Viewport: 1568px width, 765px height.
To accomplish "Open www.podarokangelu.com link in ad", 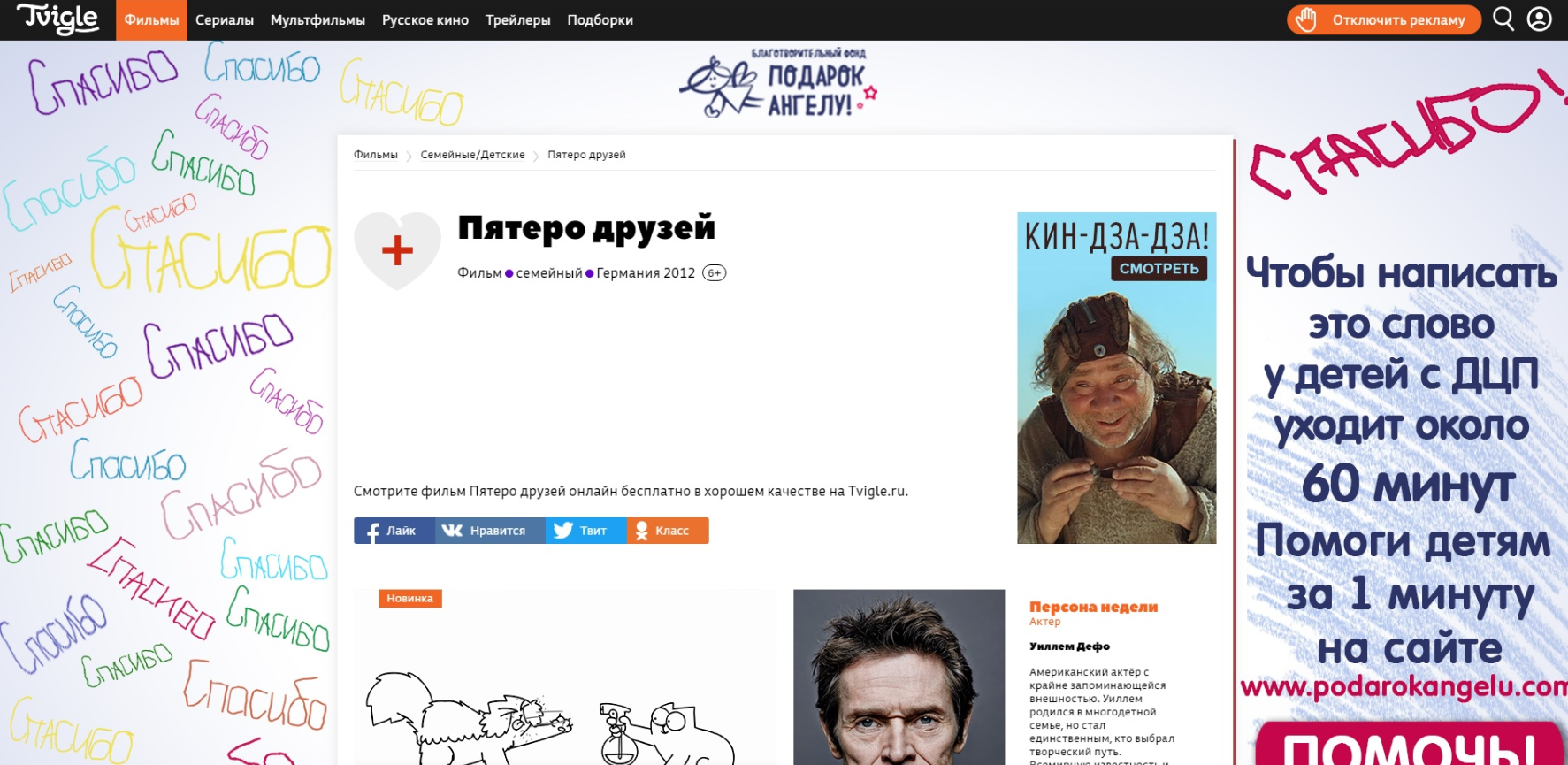I will [x=1404, y=687].
